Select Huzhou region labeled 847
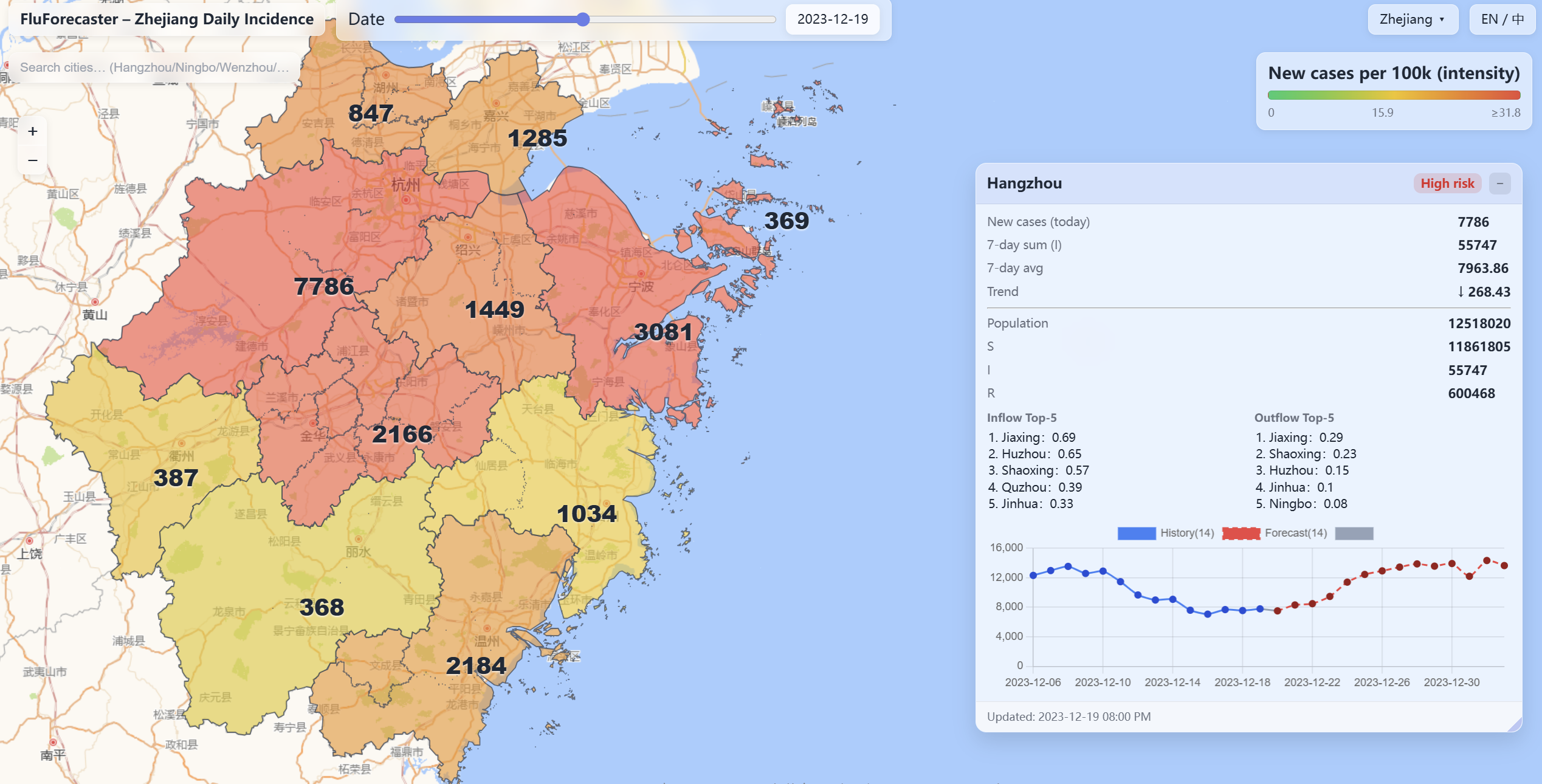 pos(371,113)
